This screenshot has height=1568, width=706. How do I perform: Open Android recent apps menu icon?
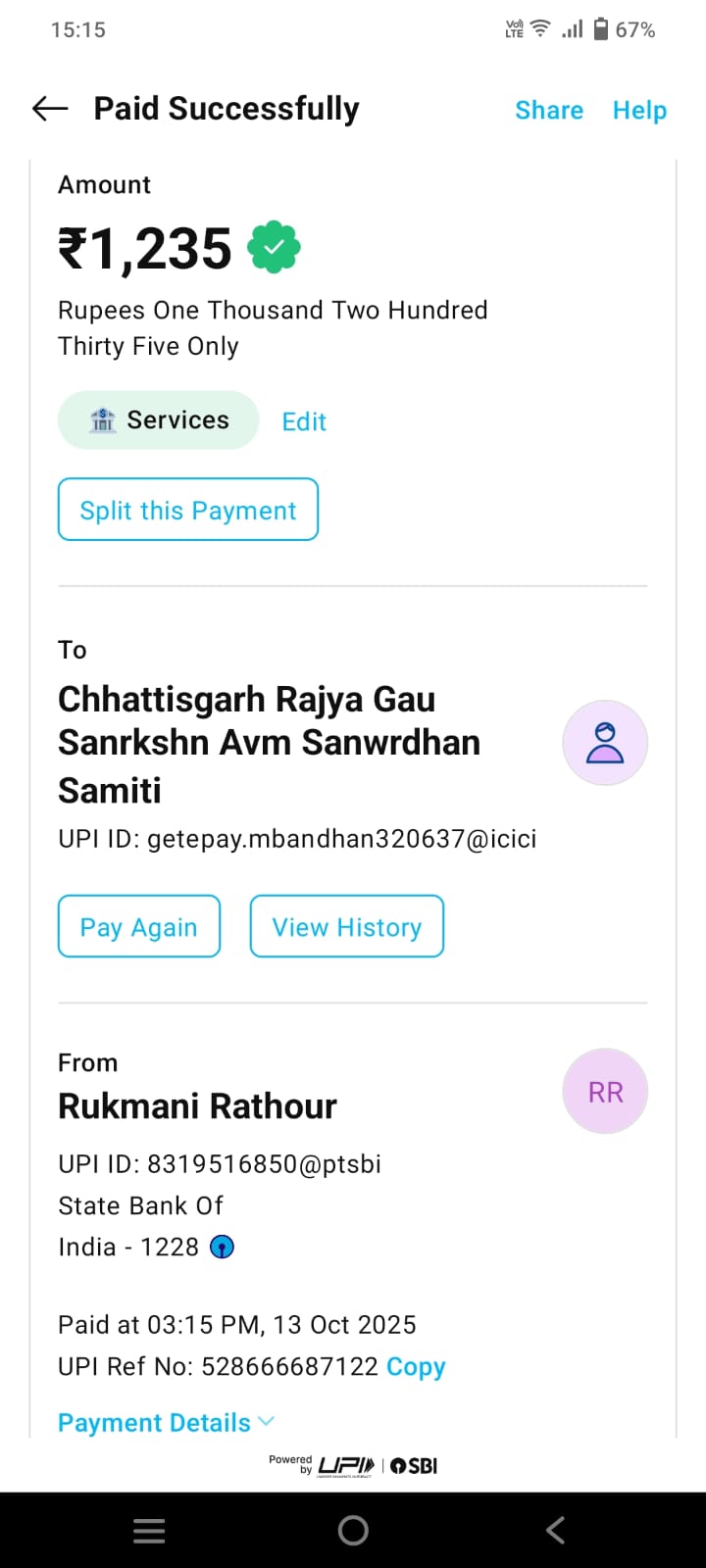pyautogui.click(x=149, y=1531)
